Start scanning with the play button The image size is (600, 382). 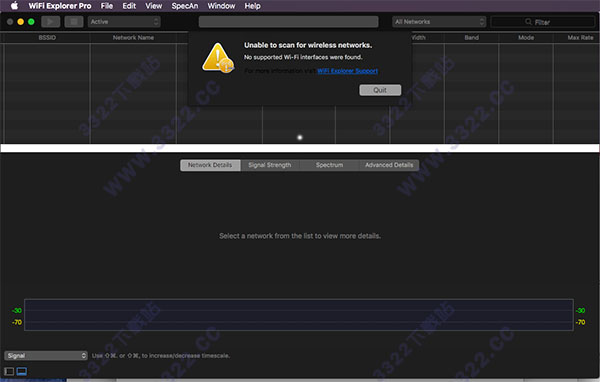coord(51,22)
